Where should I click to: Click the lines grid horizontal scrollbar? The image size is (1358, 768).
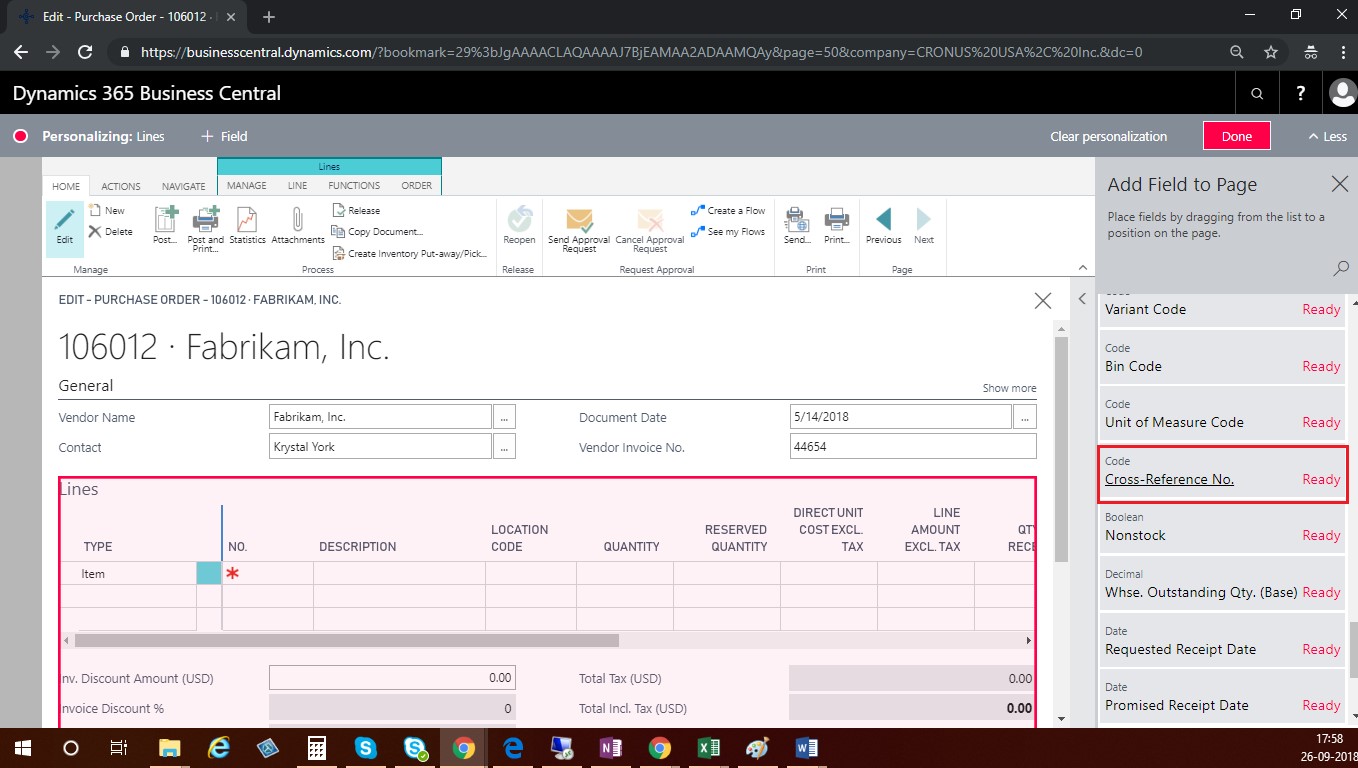(346, 640)
